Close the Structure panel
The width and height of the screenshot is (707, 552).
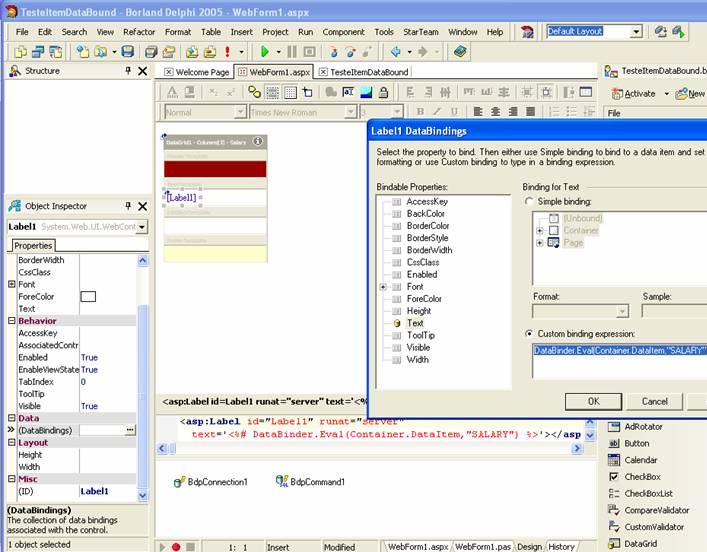pos(142,71)
